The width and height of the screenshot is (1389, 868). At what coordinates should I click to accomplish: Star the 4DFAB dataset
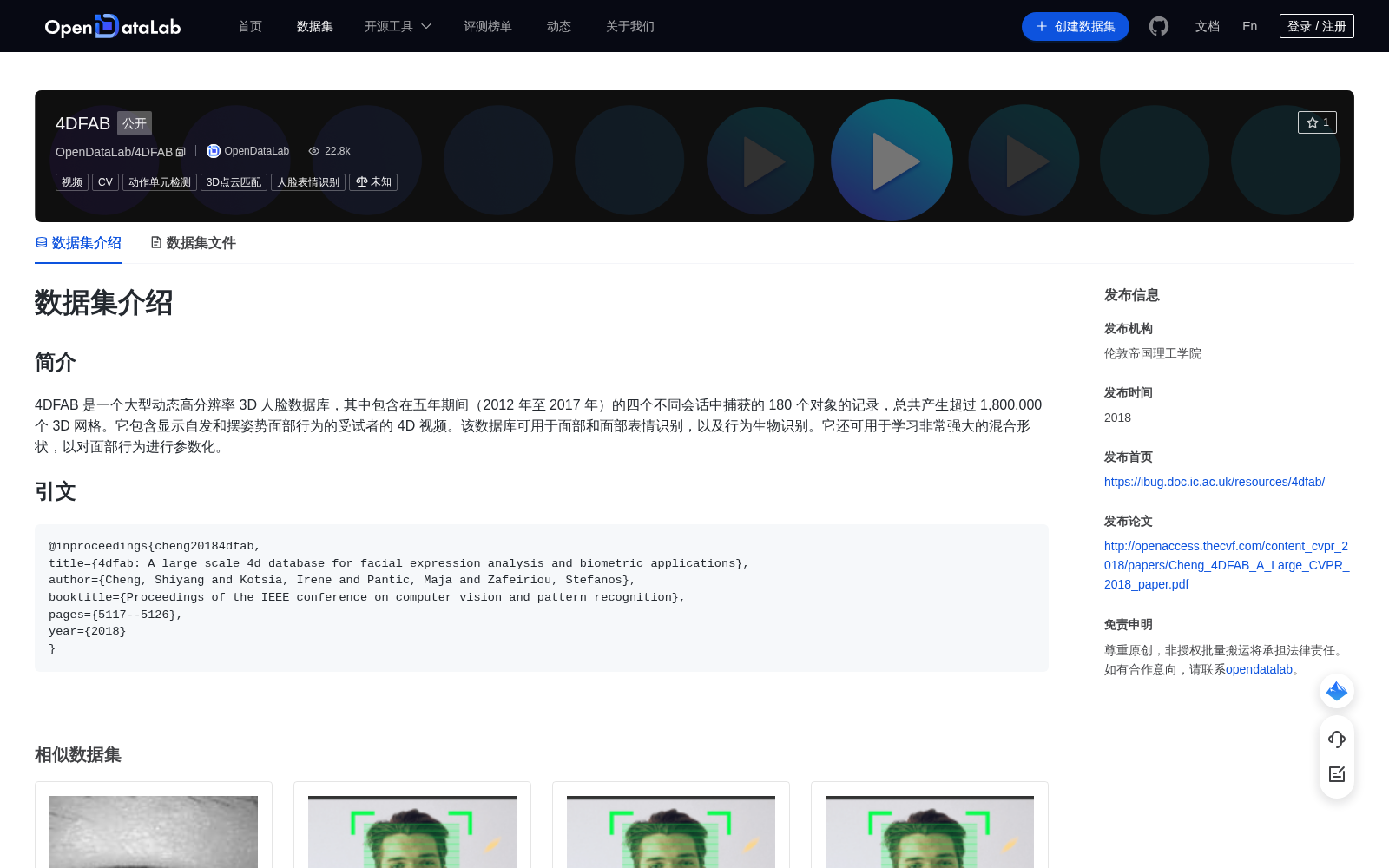pos(1317,122)
